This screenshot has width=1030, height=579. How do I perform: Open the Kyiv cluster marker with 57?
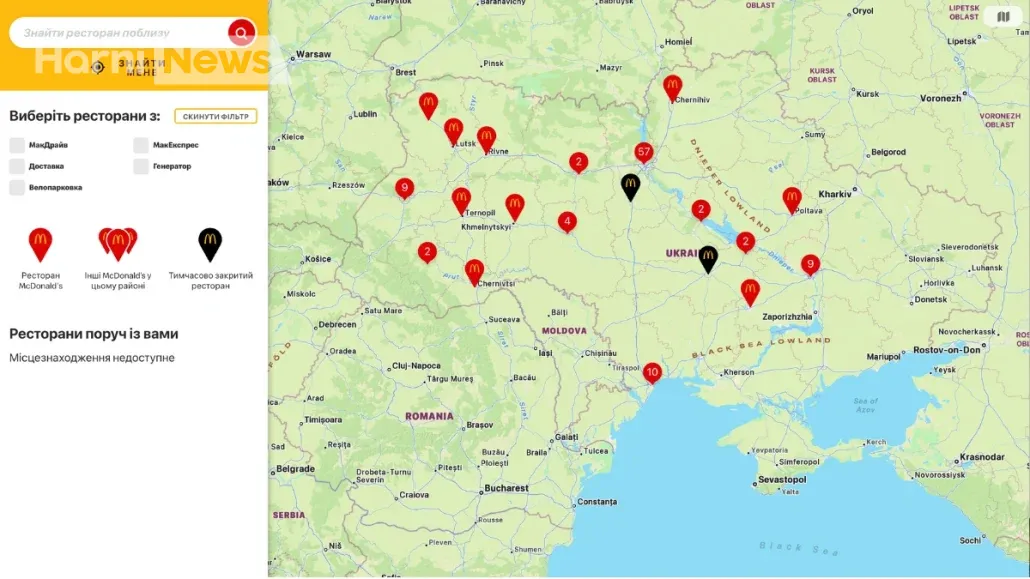tap(644, 152)
